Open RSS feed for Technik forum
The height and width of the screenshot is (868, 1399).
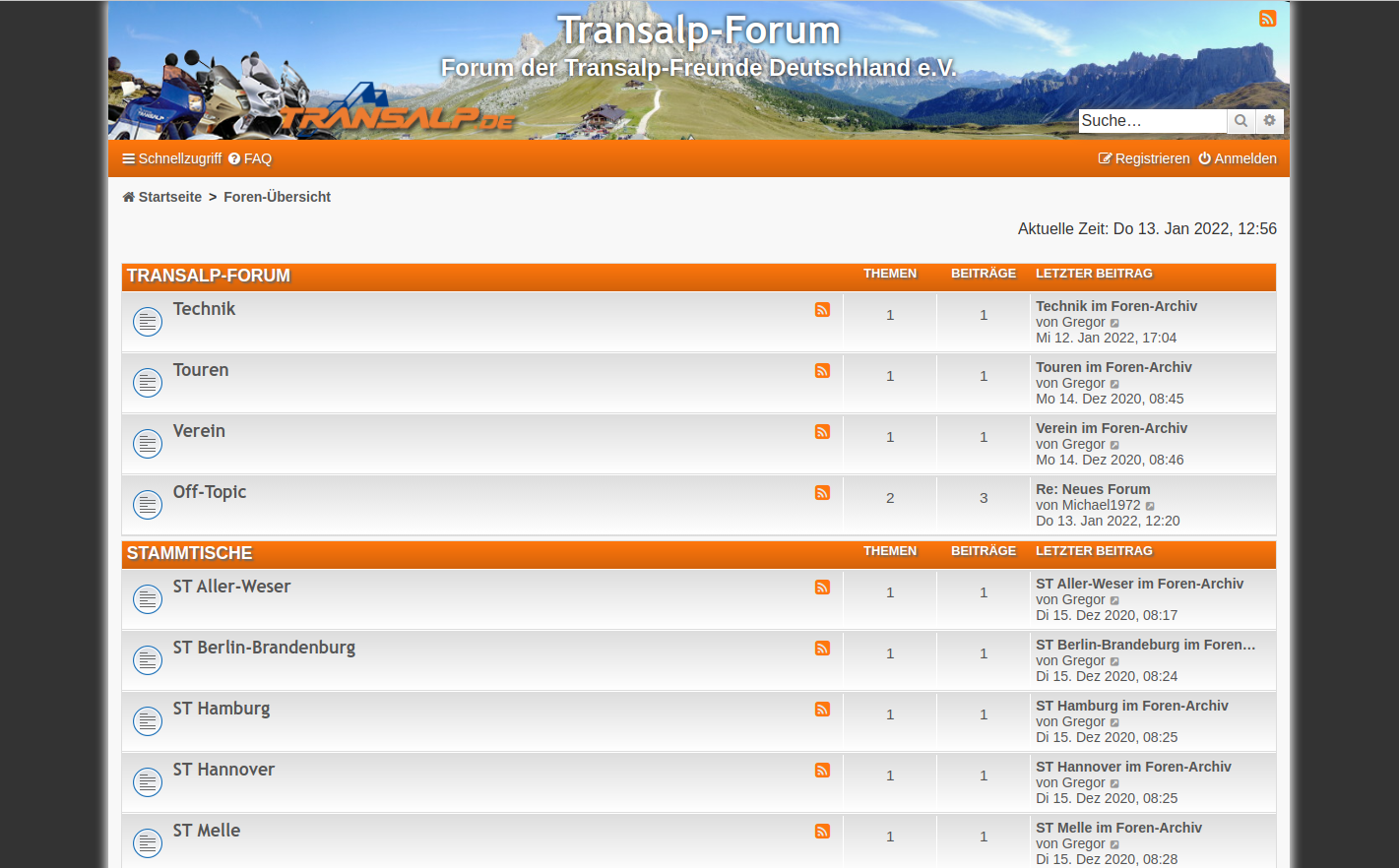pyautogui.click(x=822, y=310)
